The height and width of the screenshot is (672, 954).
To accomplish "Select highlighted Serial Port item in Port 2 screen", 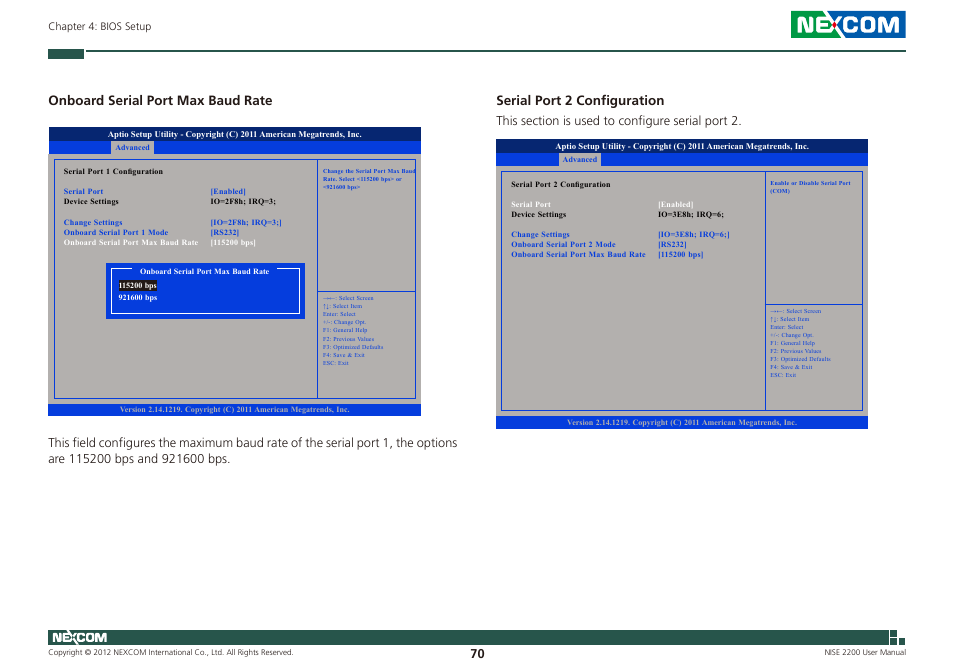I will [531, 204].
